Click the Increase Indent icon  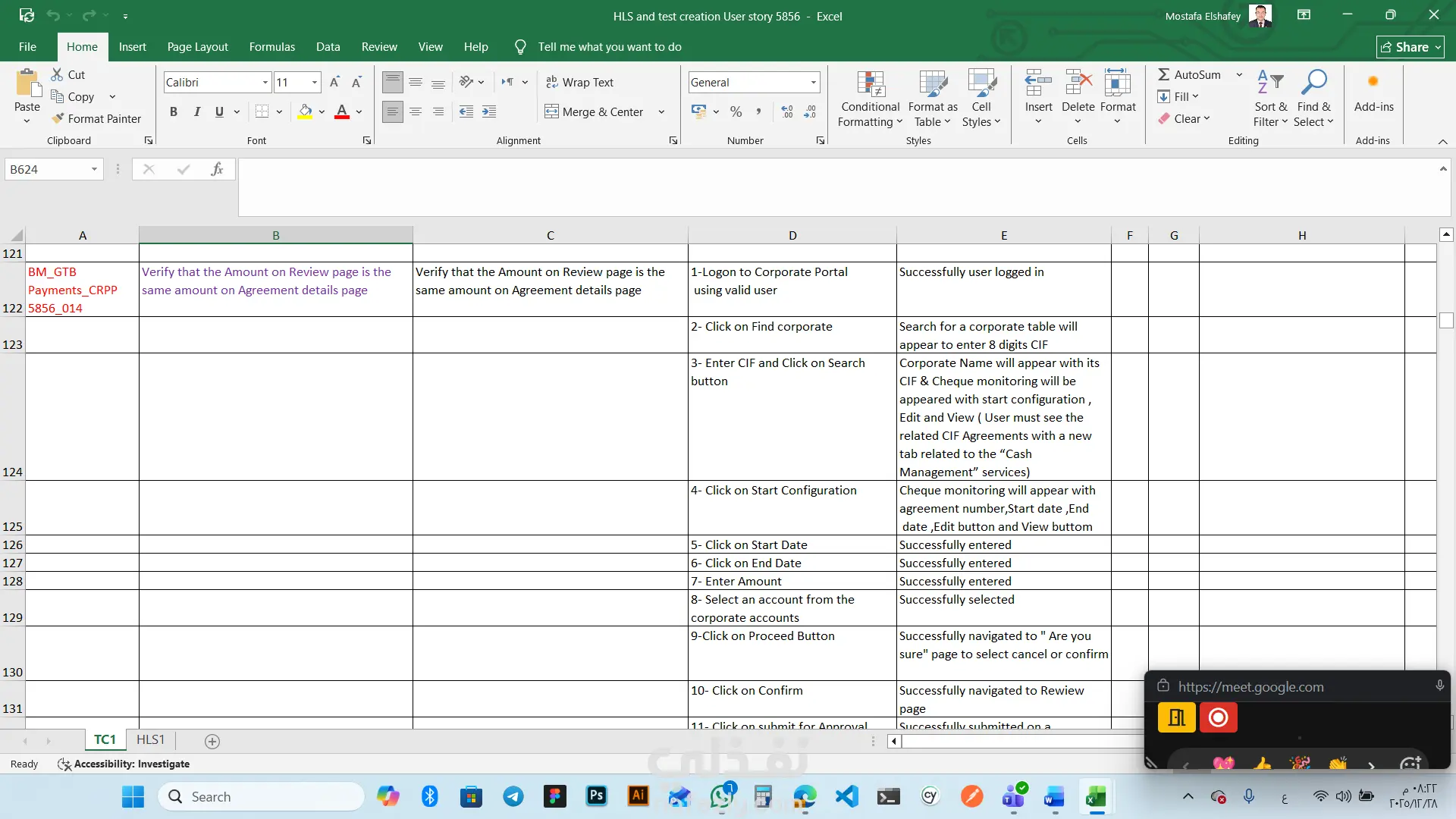pyautogui.click(x=489, y=111)
